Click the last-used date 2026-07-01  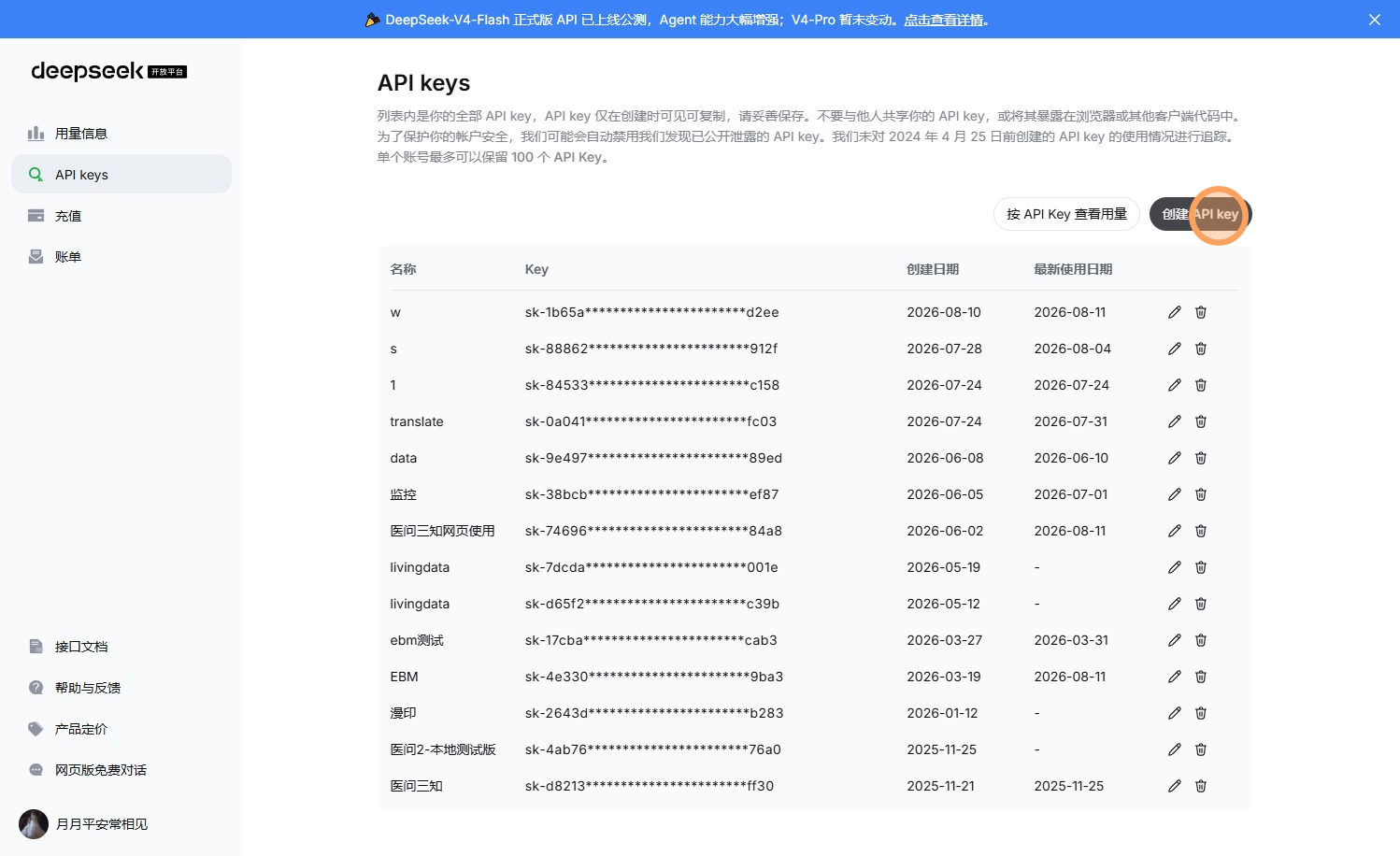tap(1071, 494)
